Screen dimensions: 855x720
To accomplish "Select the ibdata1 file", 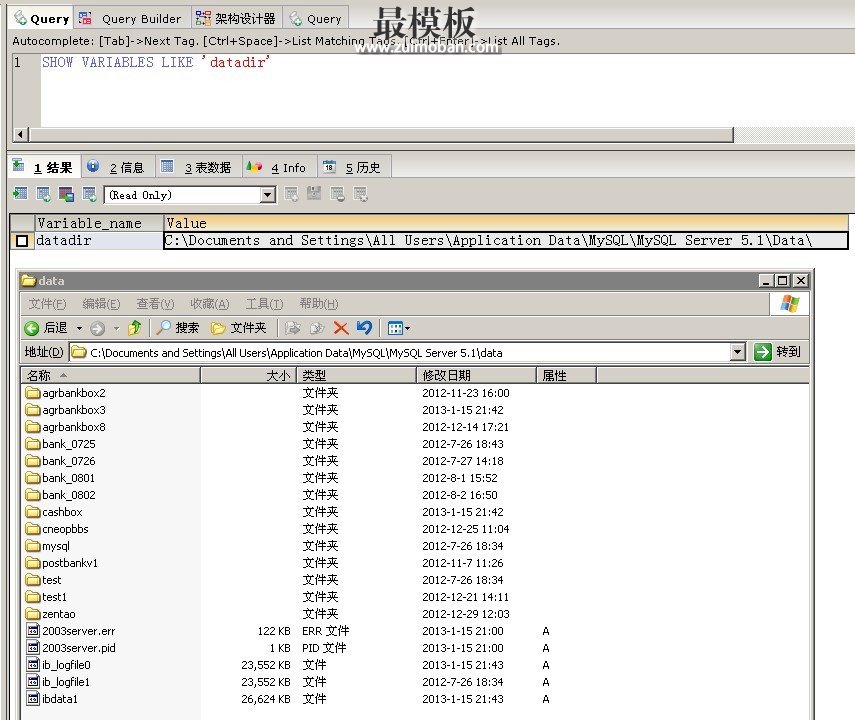I will click(x=52, y=699).
